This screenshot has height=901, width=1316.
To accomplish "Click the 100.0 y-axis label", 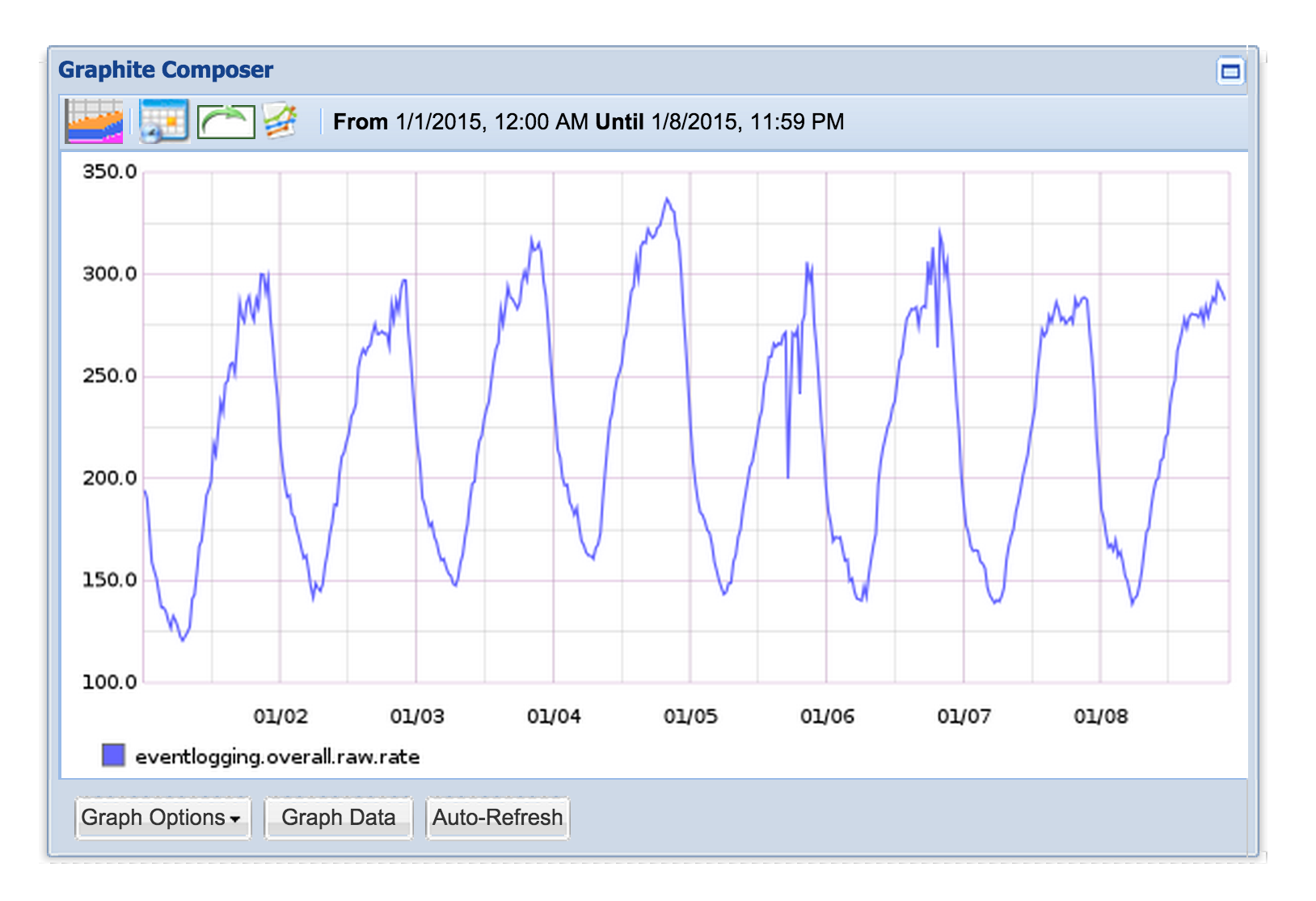I will click(x=110, y=682).
